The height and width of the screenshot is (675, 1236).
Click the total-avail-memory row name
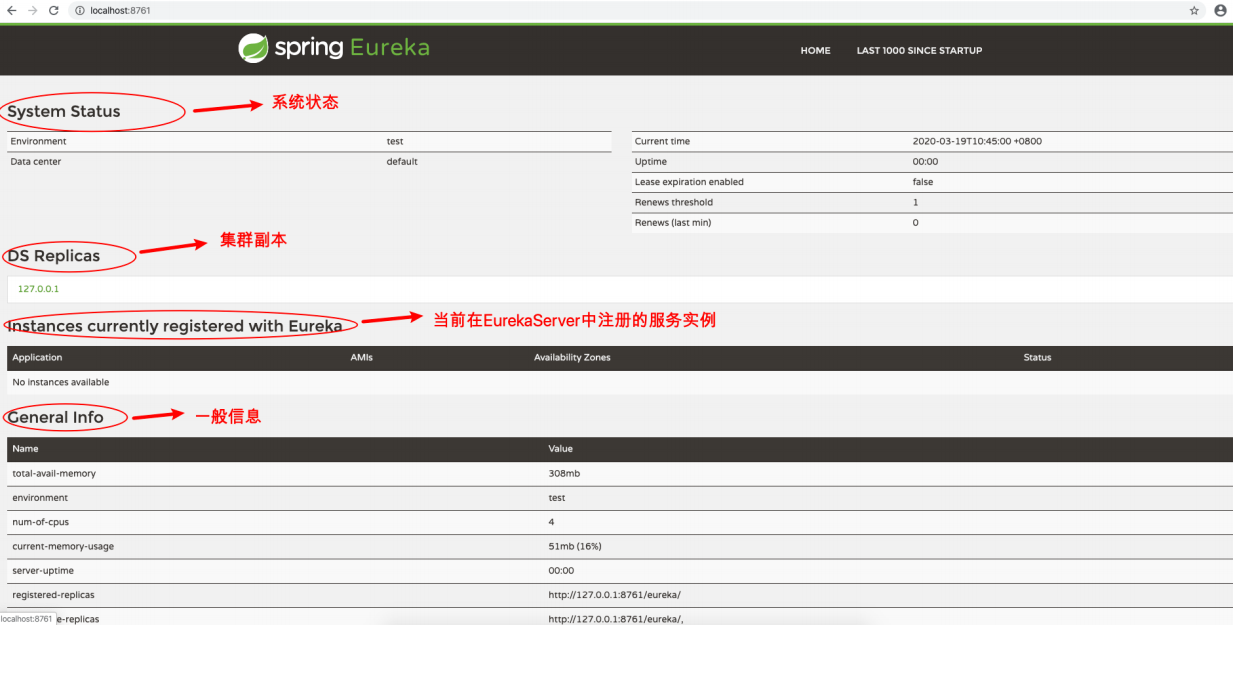(54, 473)
